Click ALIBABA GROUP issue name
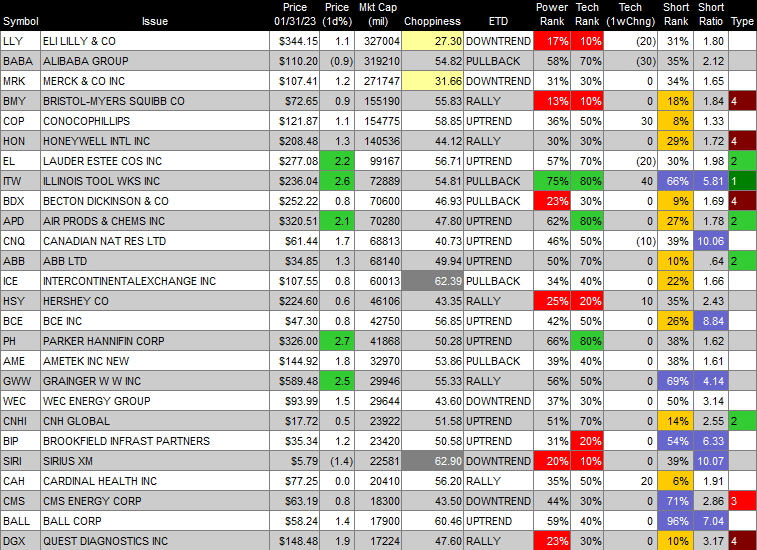This screenshot has height=550, width=757. (85, 61)
